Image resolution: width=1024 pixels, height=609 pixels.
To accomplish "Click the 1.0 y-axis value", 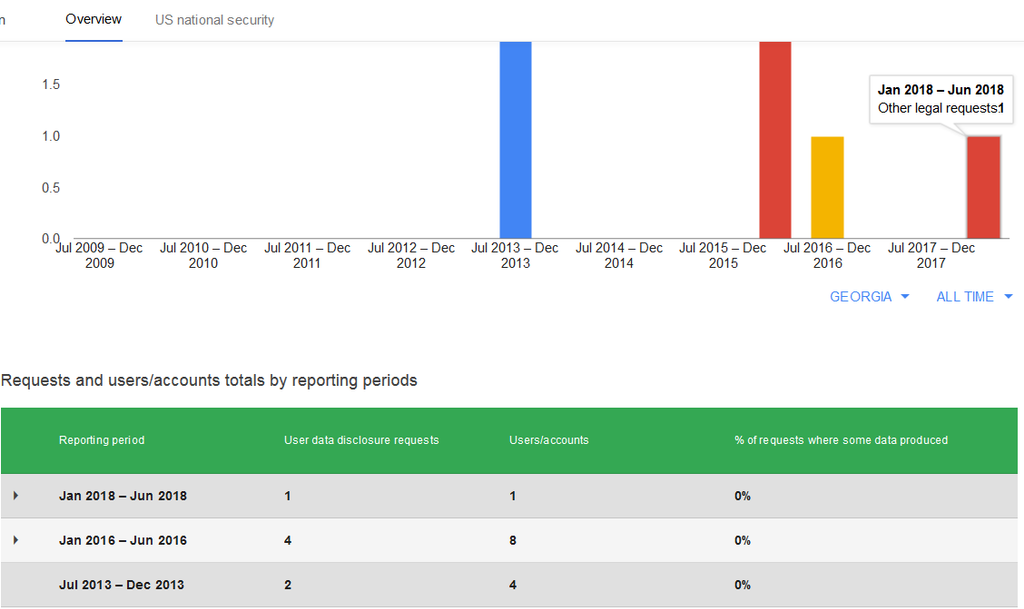I will 51,136.
